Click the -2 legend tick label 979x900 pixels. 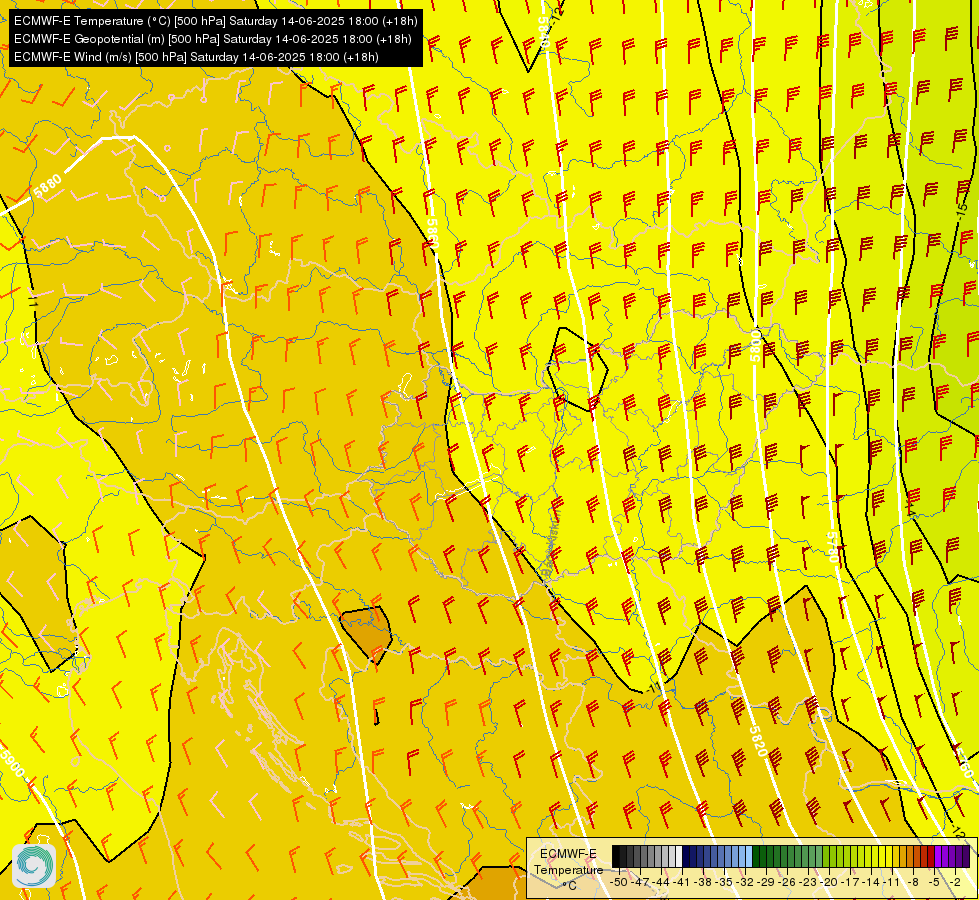pos(955,882)
